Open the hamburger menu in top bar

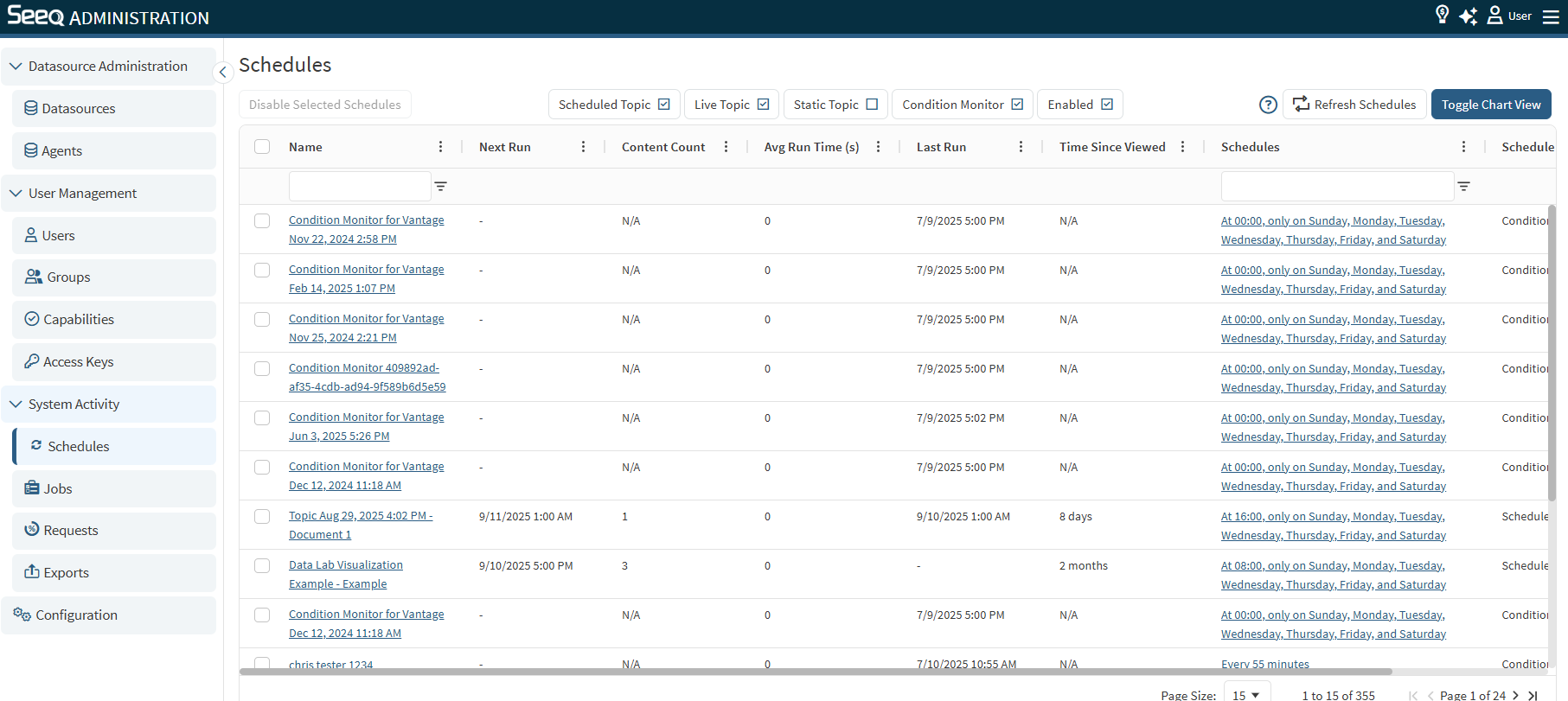(1551, 16)
